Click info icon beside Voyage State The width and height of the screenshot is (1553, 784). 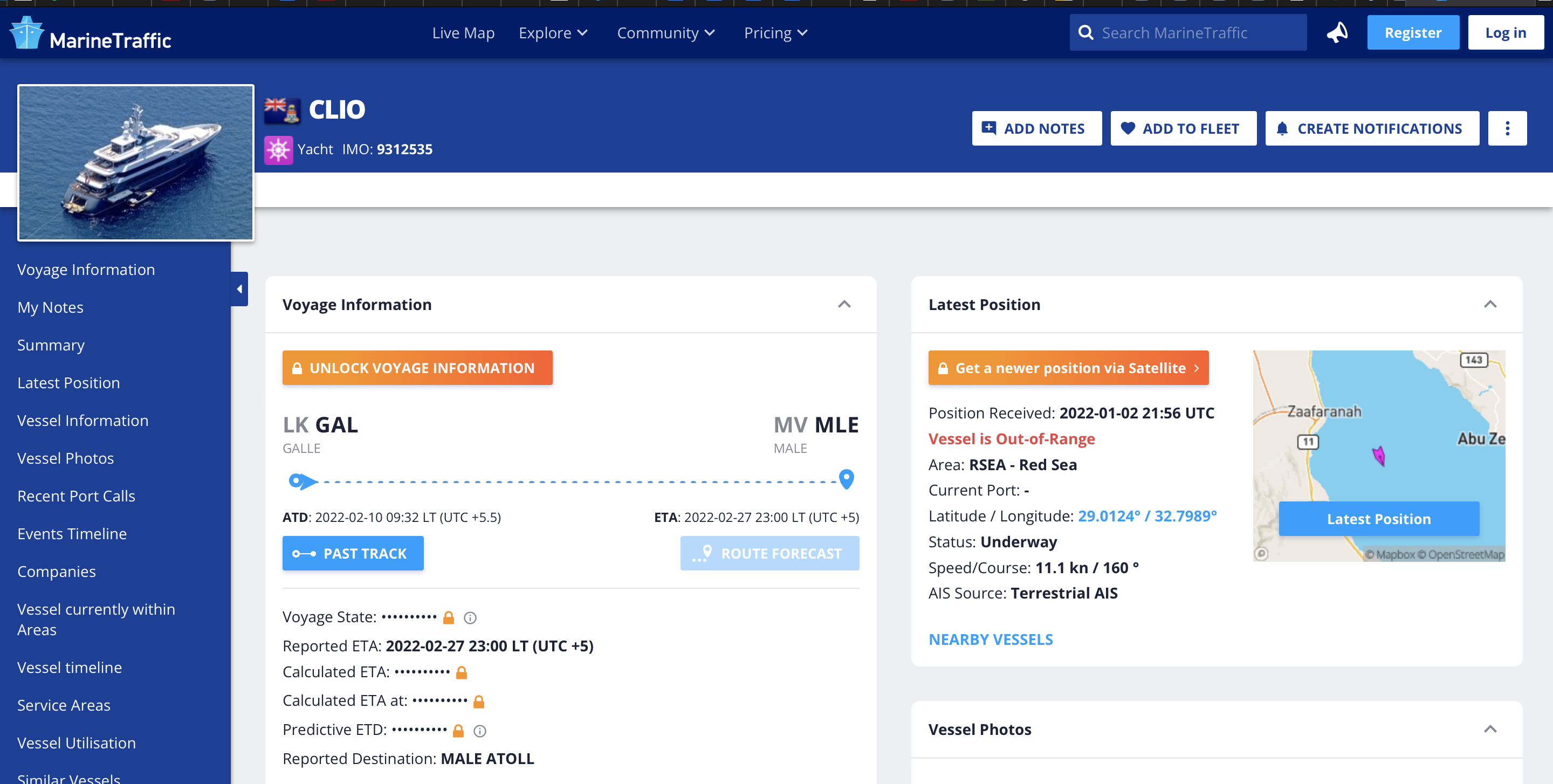(470, 618)
